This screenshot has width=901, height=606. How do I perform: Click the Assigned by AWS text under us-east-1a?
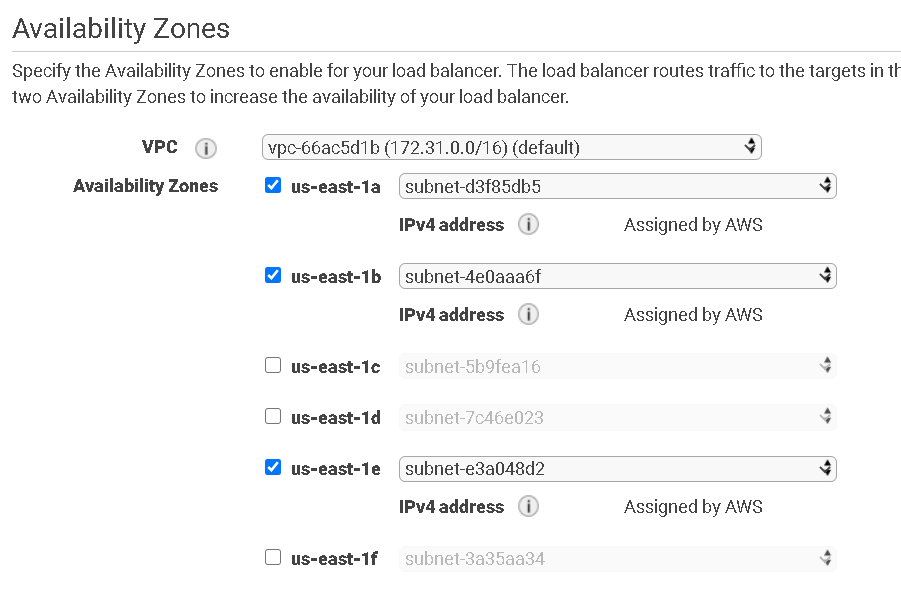click(693, 224)
